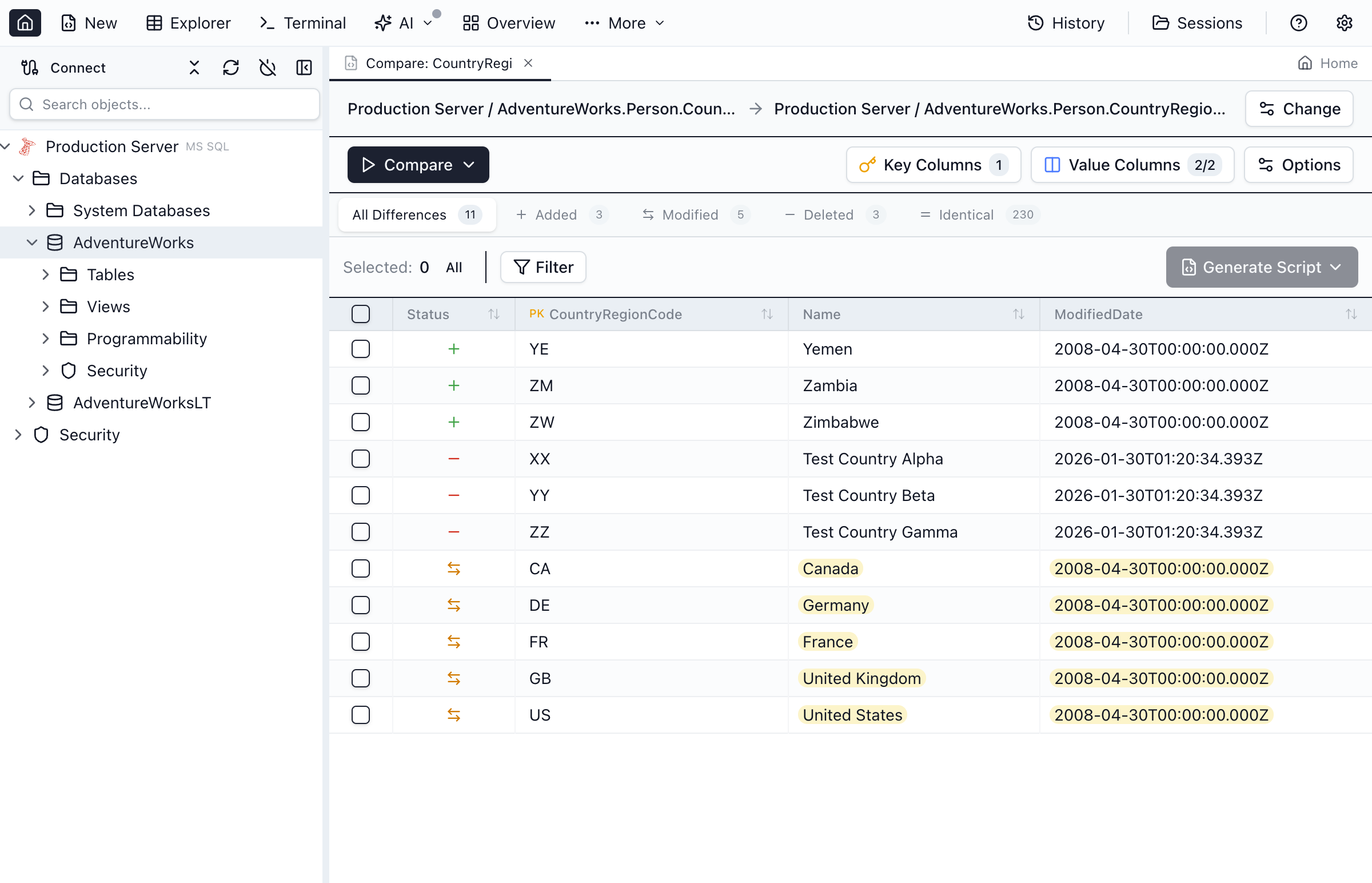This screenshot has width=1372, height=883.
Task: Open Sessions manager
Action: pos(1197,23)
